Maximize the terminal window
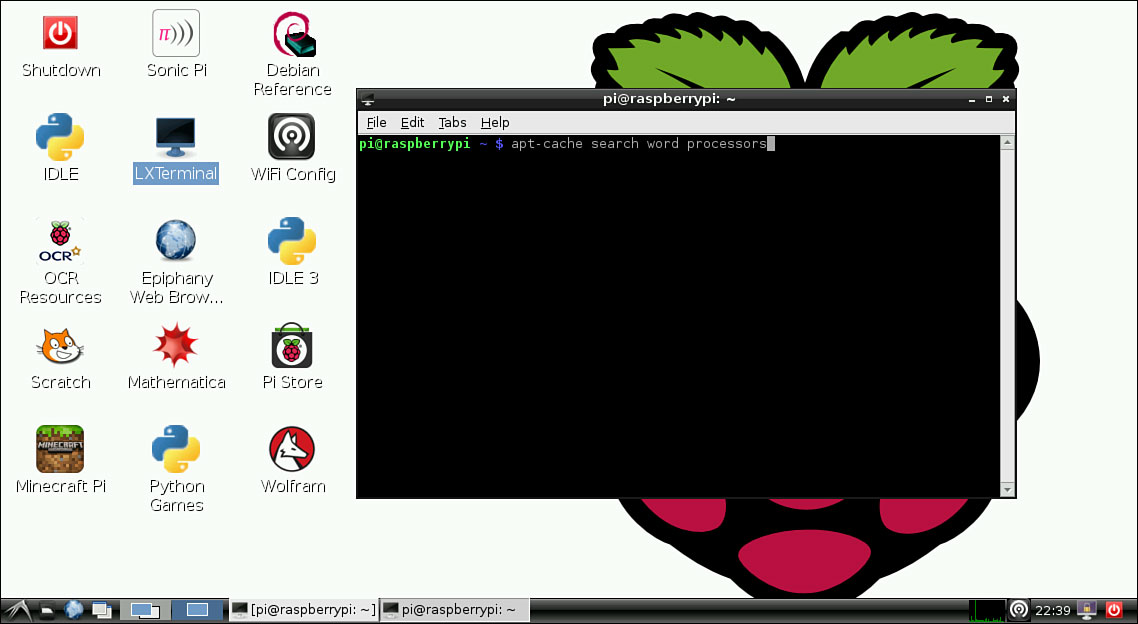Image resolution: width=1138 pixels, height=624 pixels. (988, 99)
